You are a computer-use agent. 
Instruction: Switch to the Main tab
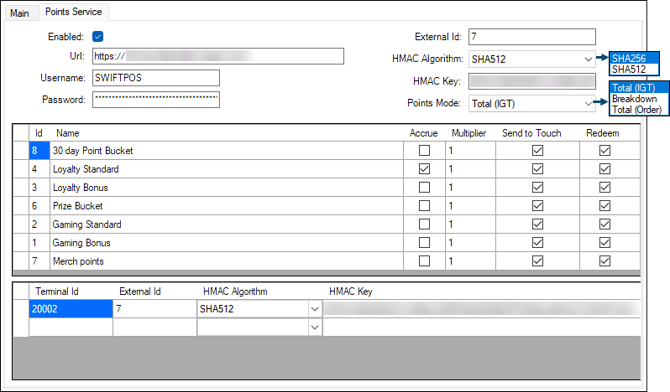20,13
